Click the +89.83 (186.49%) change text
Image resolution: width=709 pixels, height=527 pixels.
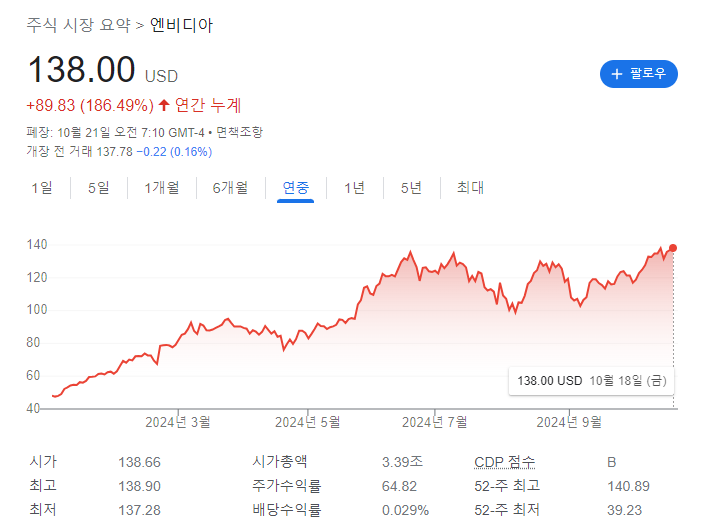(90, 105)
